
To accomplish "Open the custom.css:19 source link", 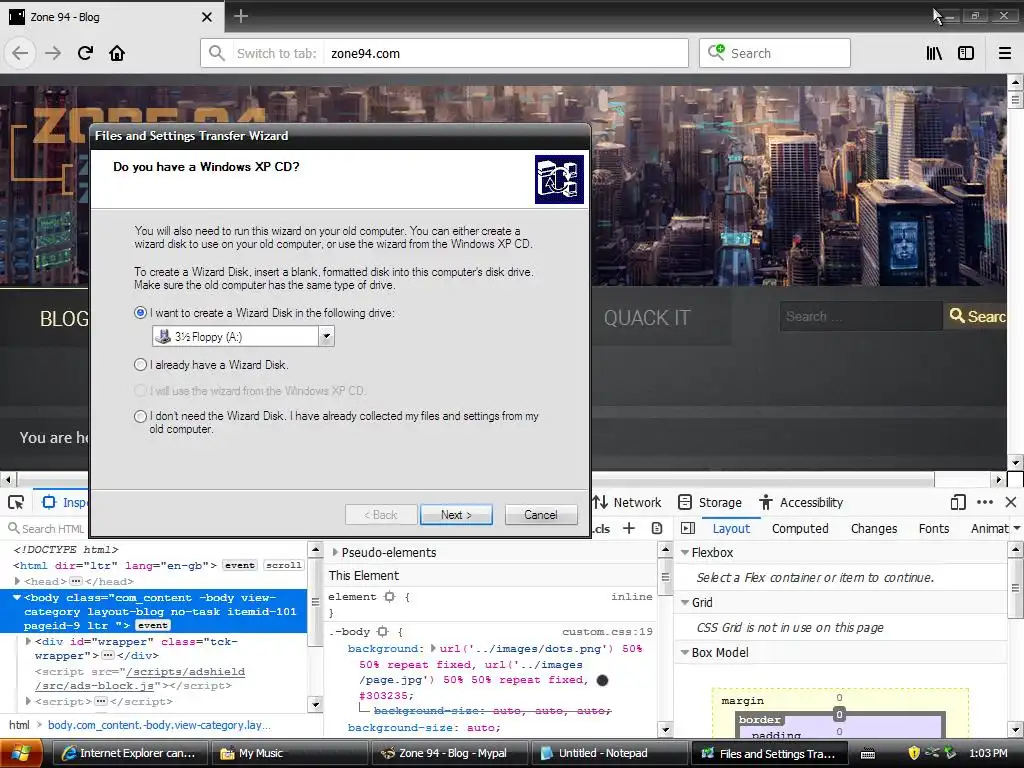I will (607, 632).
